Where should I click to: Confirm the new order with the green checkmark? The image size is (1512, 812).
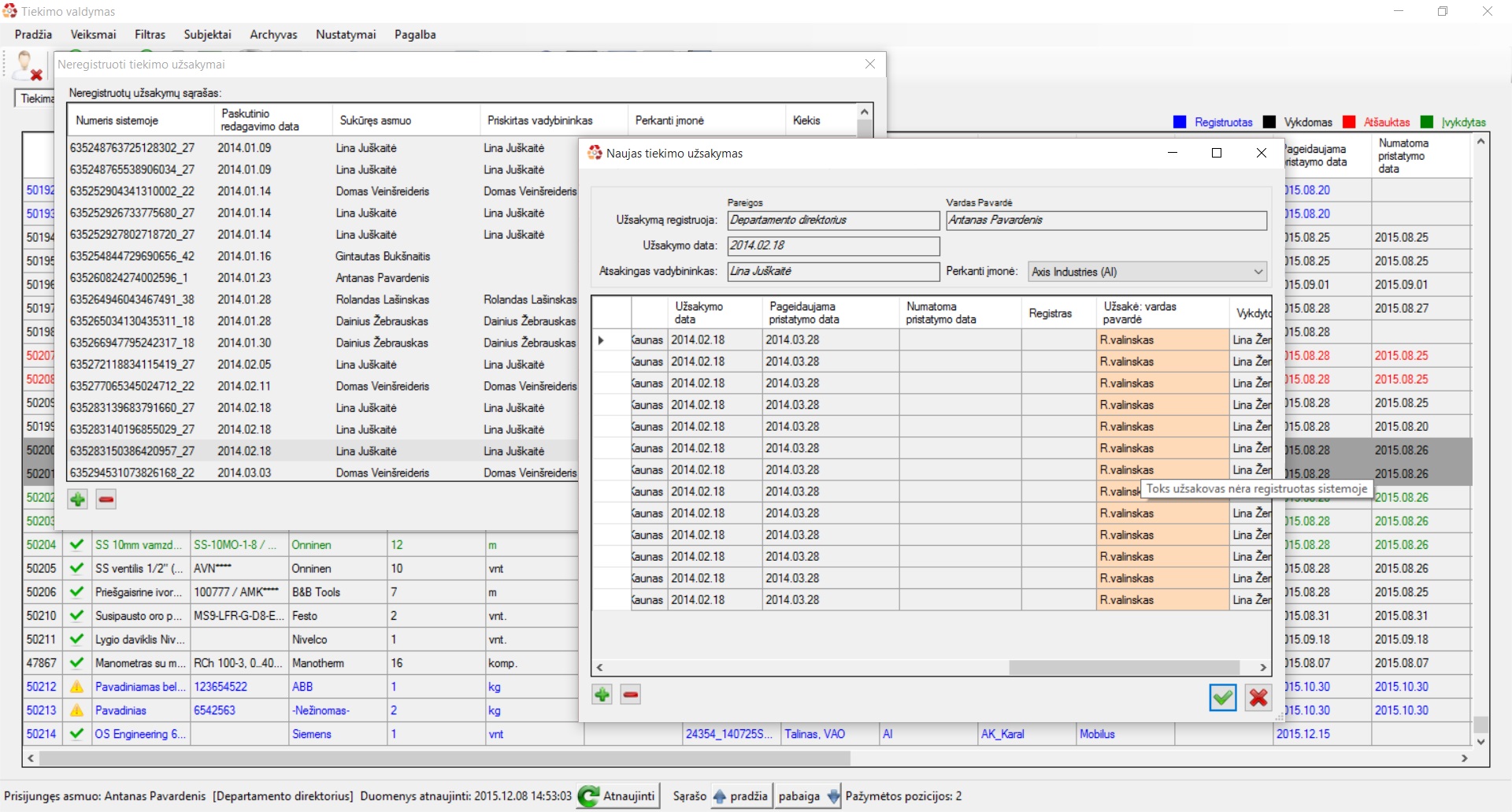click(1223, 698)
